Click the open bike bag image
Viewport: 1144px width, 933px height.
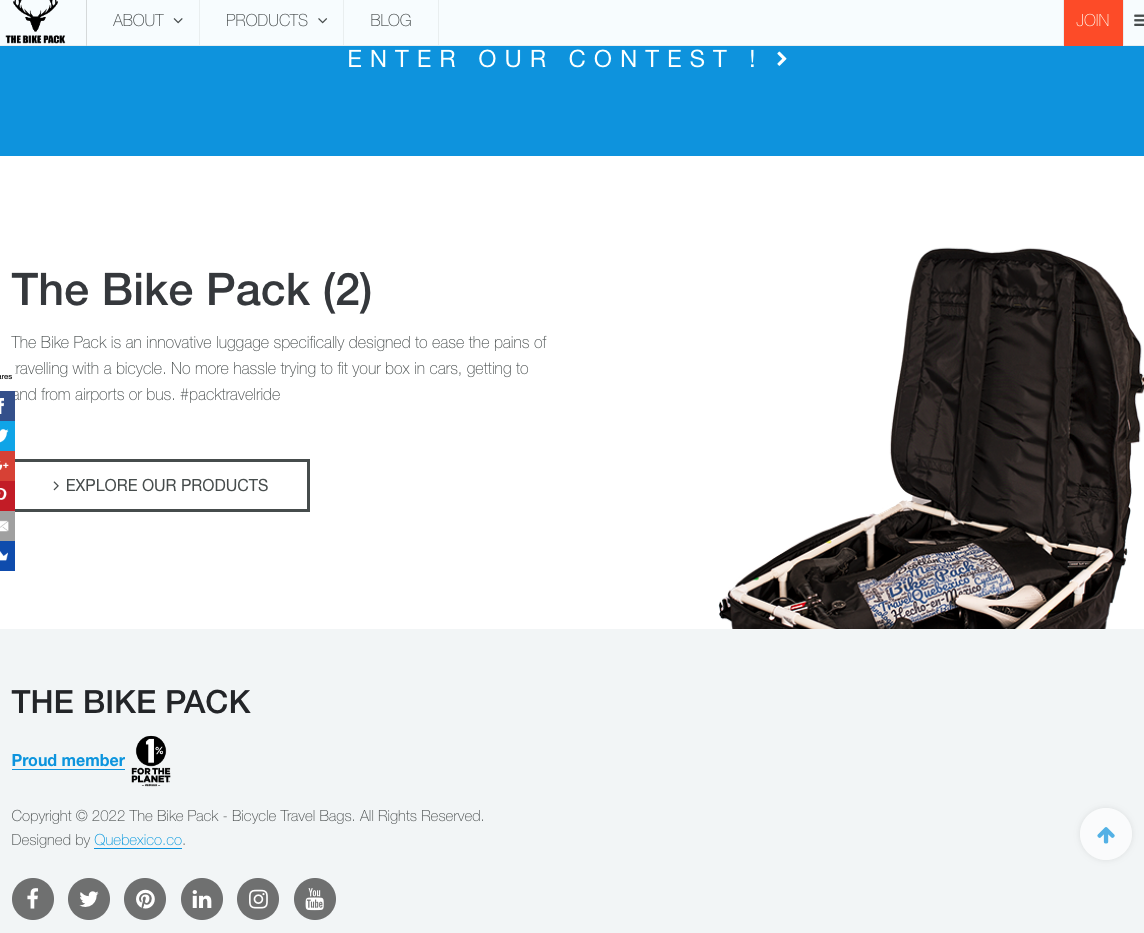pyautogui.click(x=931, y=438)
